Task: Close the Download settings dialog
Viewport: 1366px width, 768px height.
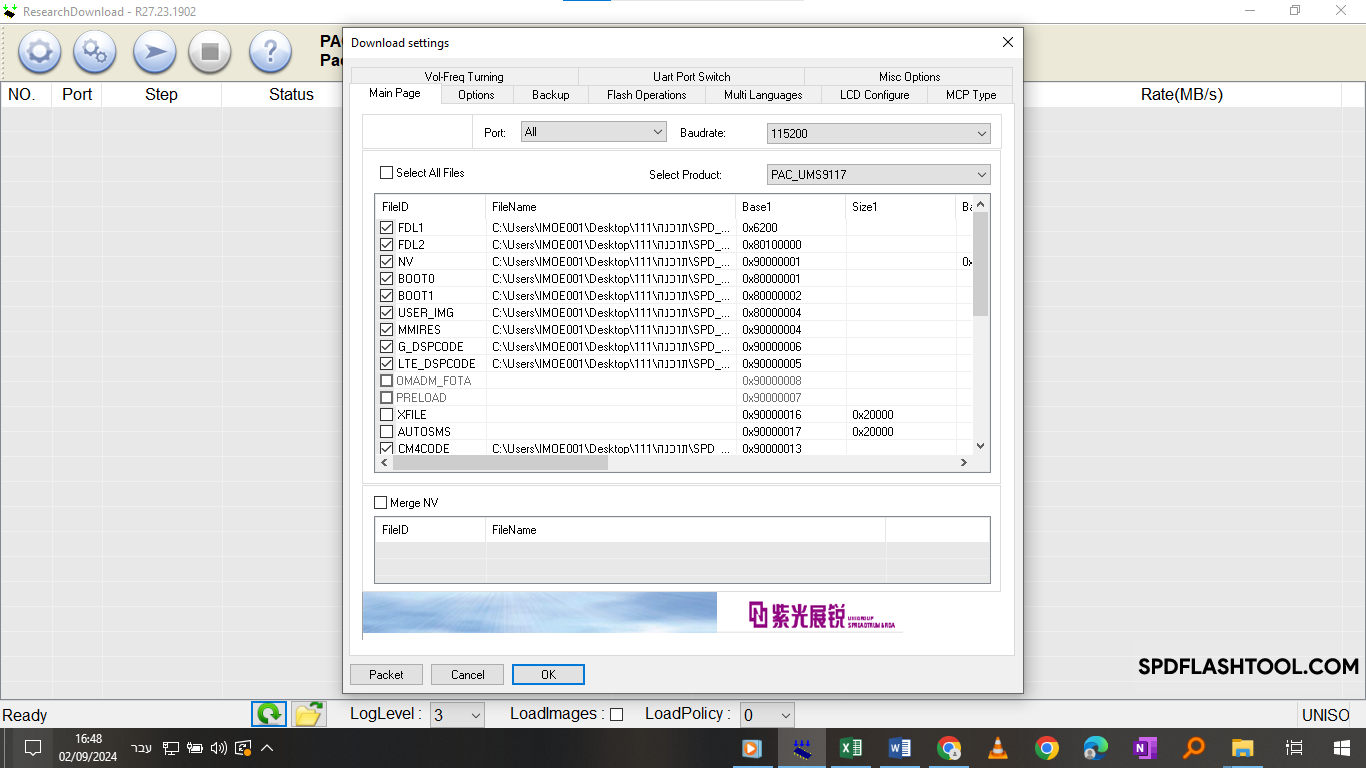Action: point(1008,42)
